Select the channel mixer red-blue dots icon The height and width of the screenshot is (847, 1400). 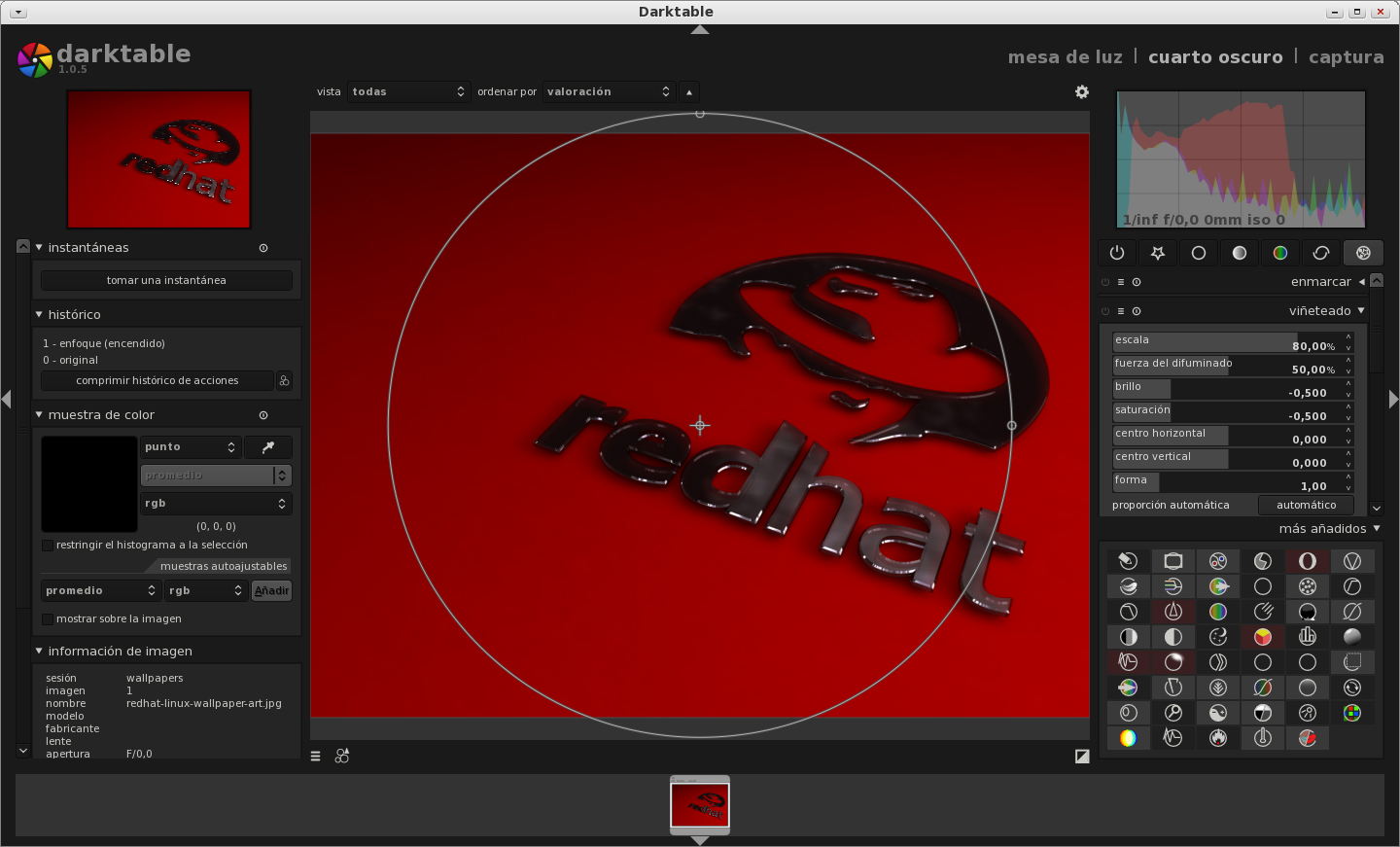(1218, 561)
